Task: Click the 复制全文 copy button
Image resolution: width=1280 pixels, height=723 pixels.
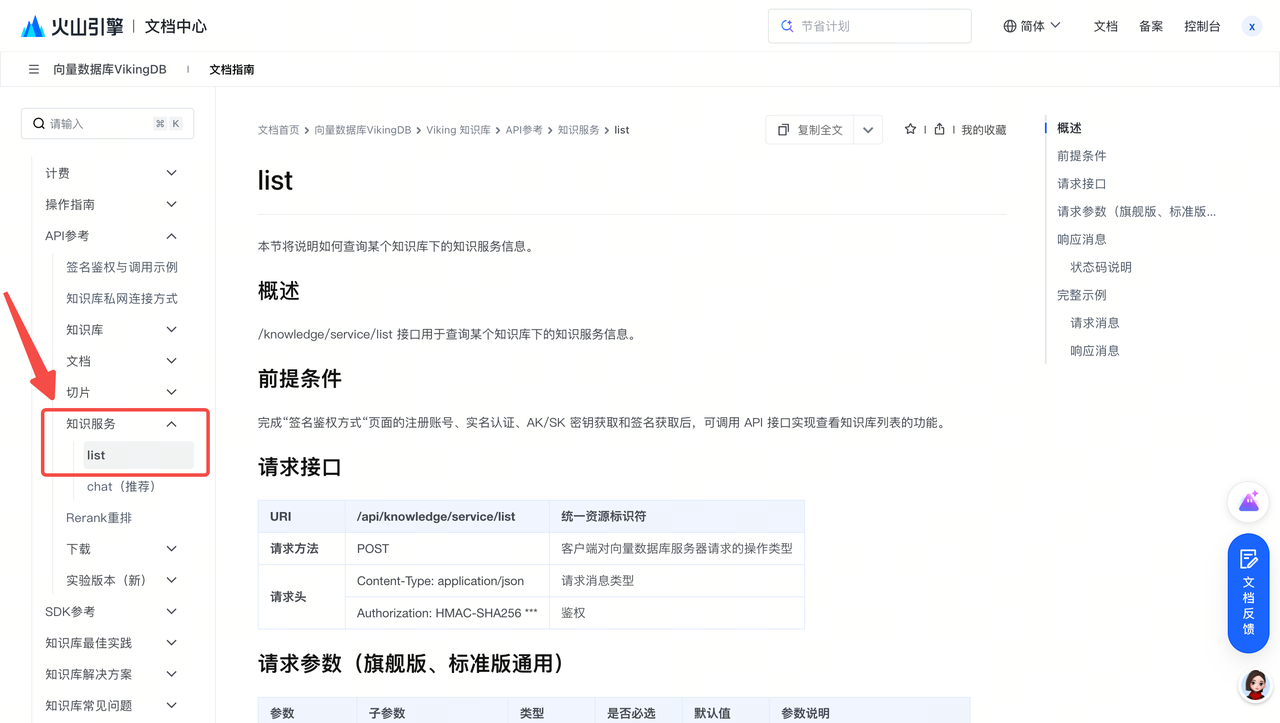Action: [x=810, y=130]
